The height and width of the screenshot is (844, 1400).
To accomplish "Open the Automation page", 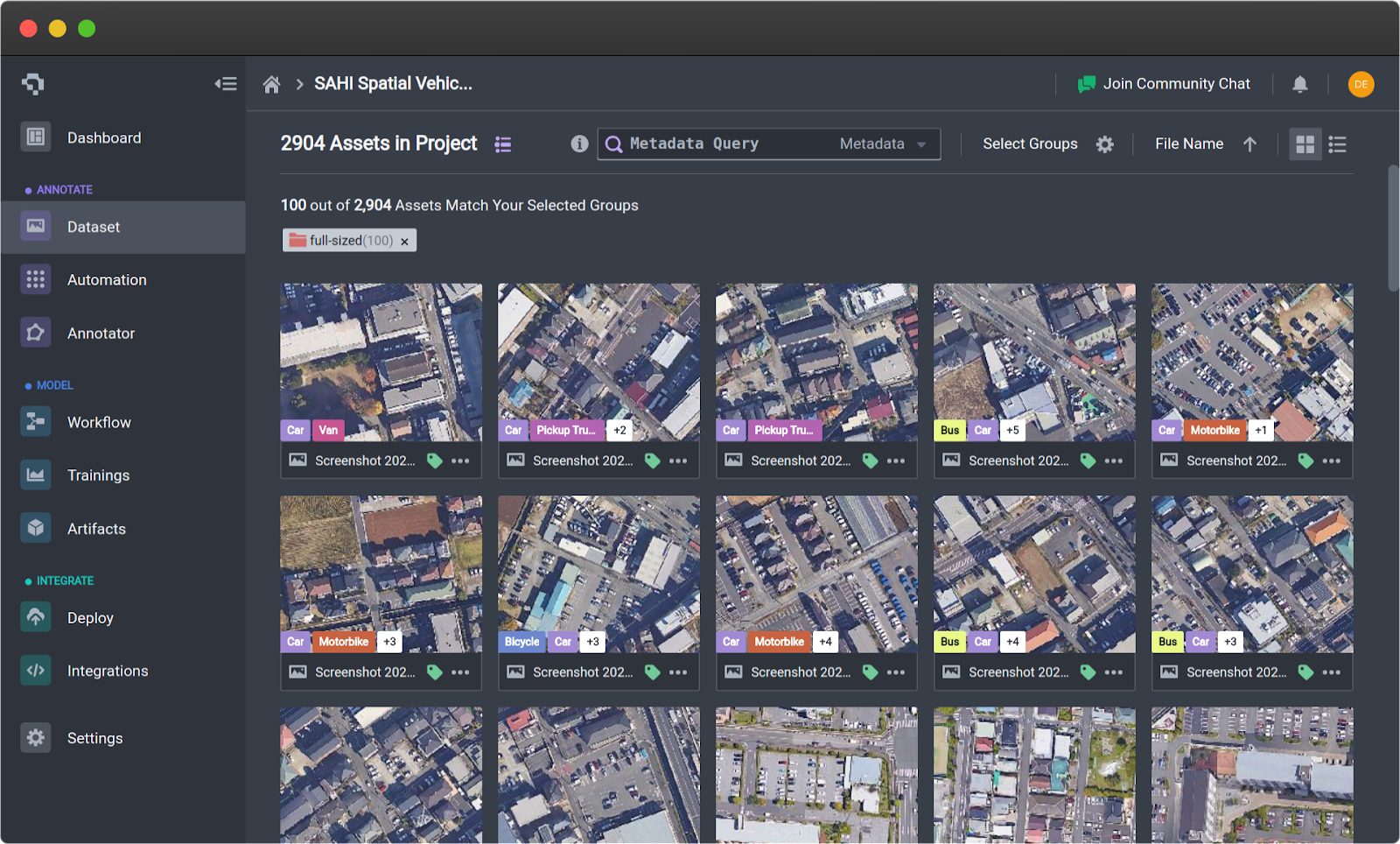I will click(x=107, y=280).
